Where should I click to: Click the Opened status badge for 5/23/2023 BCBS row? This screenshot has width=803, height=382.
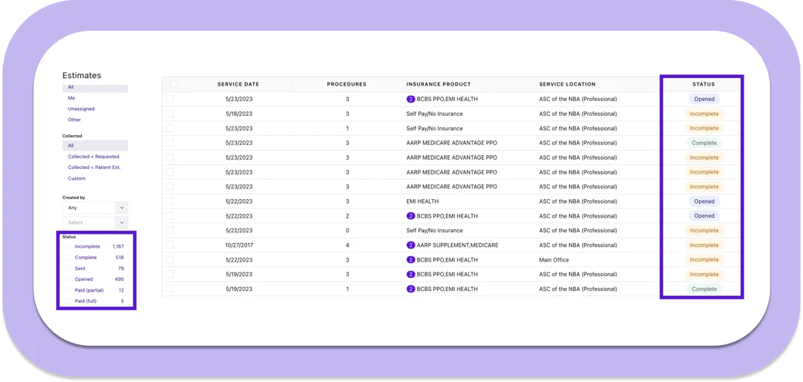click(704, 99)
